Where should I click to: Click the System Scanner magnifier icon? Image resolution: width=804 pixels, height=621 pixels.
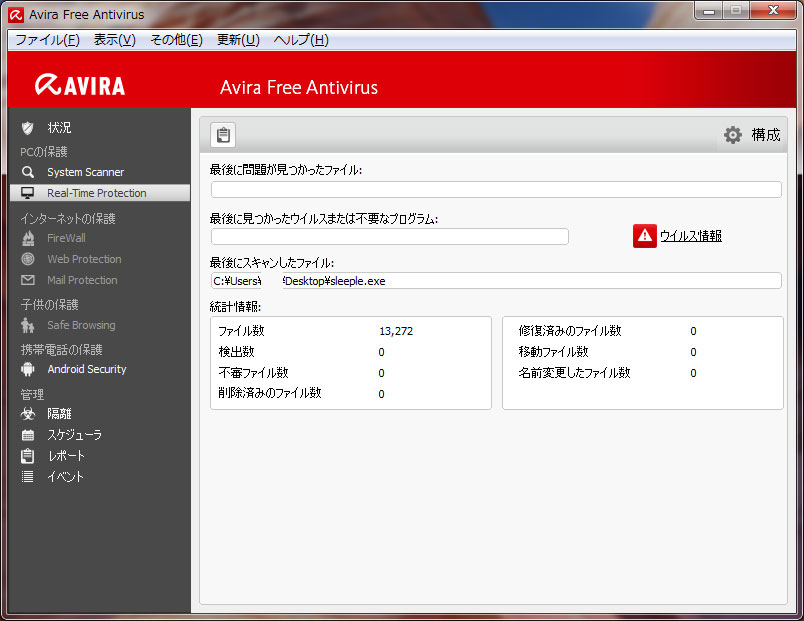pyautogui.click(x=28, y=172)
